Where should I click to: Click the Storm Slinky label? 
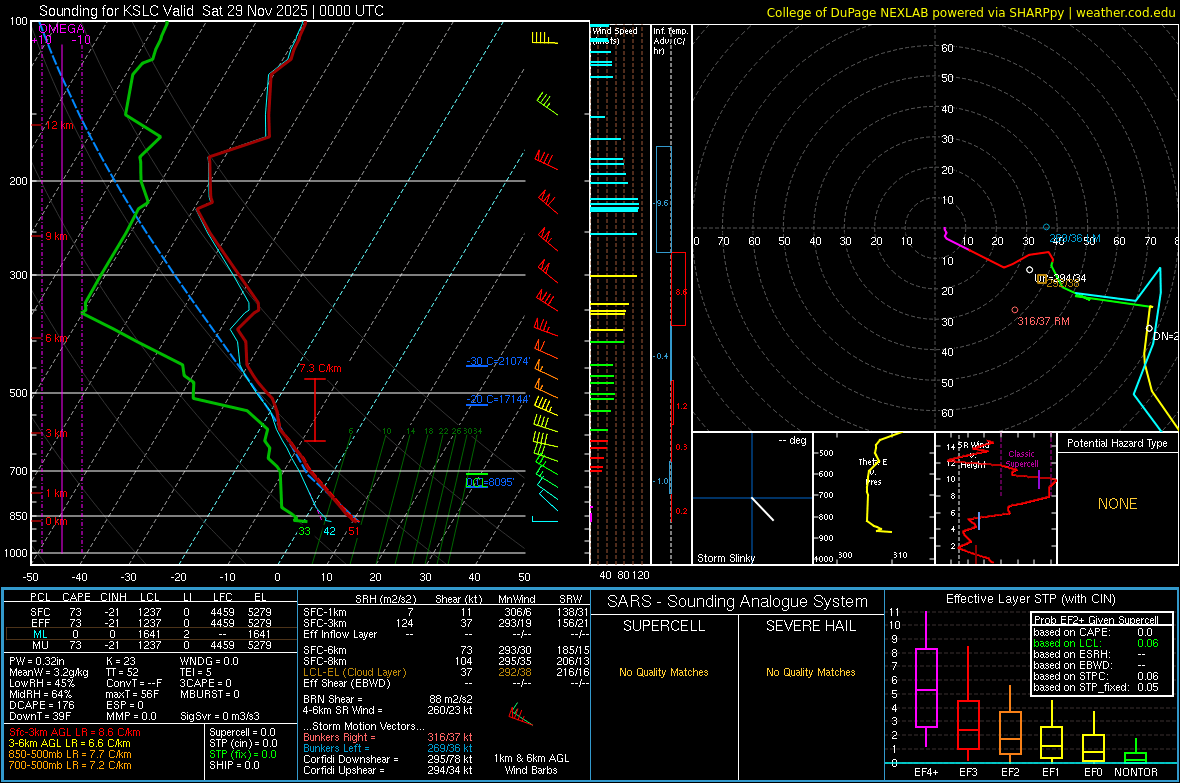pyautogui.click(x=725, y=558)
